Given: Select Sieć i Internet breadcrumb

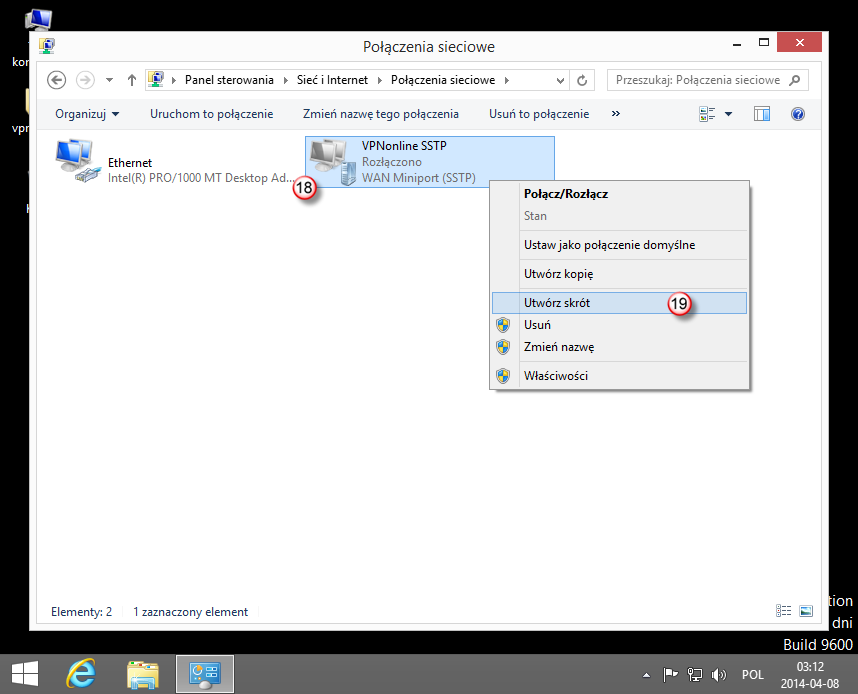Looking at the screenshot, I should click(332, 80).
